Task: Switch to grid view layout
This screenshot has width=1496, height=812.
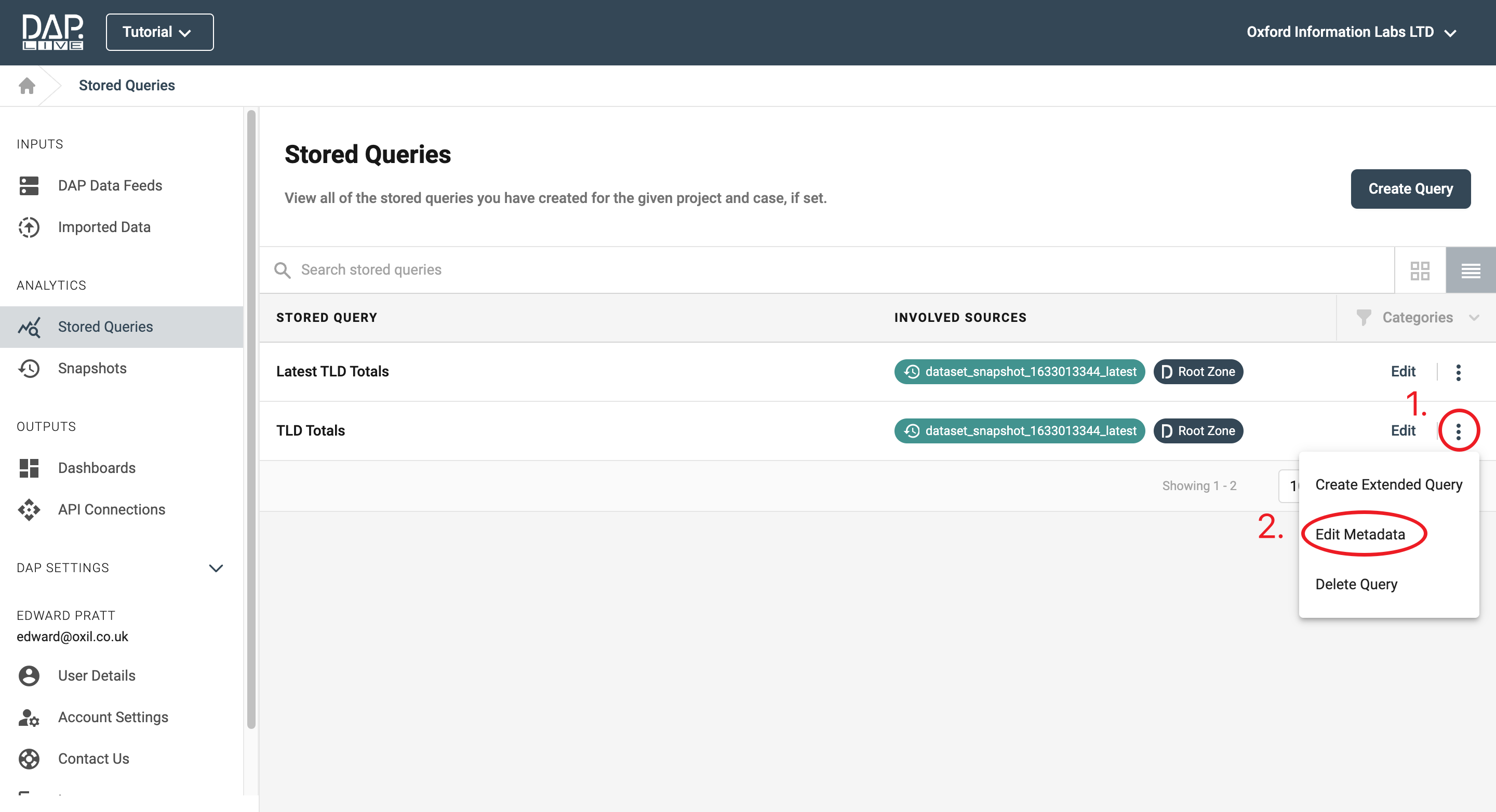Action: [x=1419, y=270]
